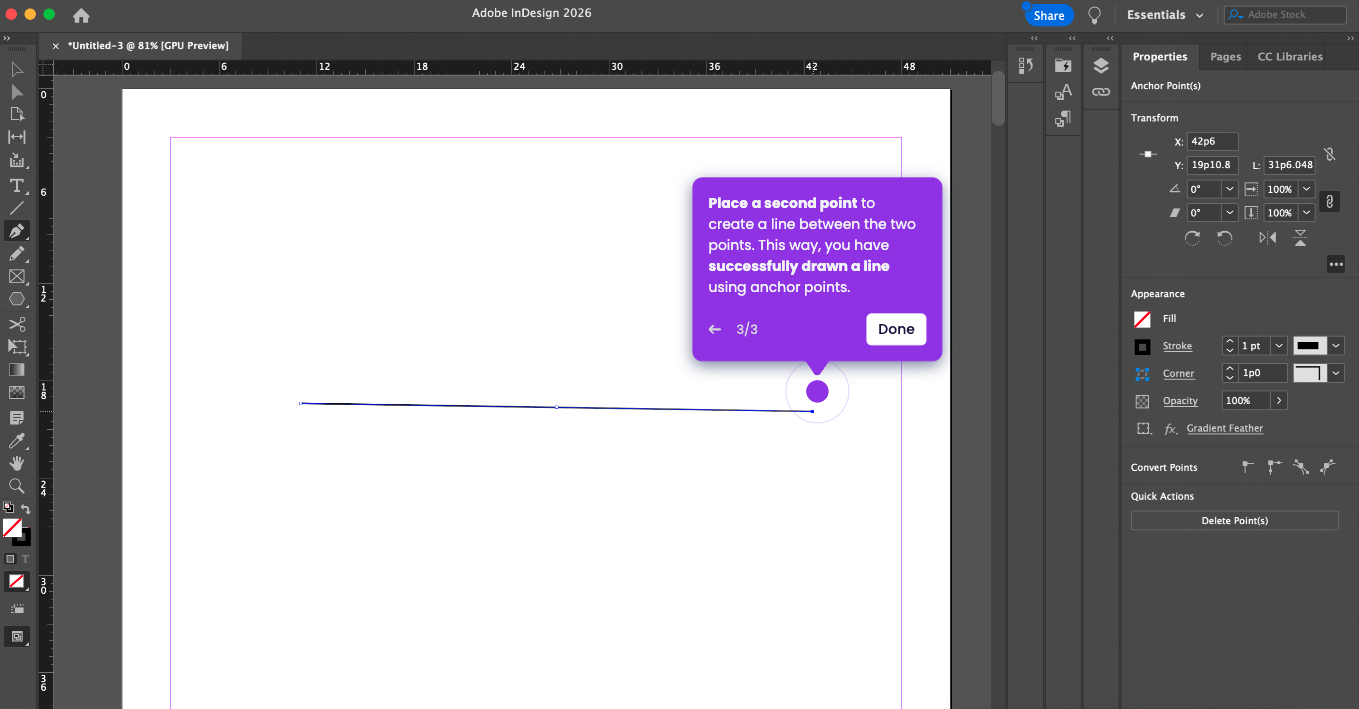Flip the object vertically
The image size is (1359, 709).
point(1300,238)
